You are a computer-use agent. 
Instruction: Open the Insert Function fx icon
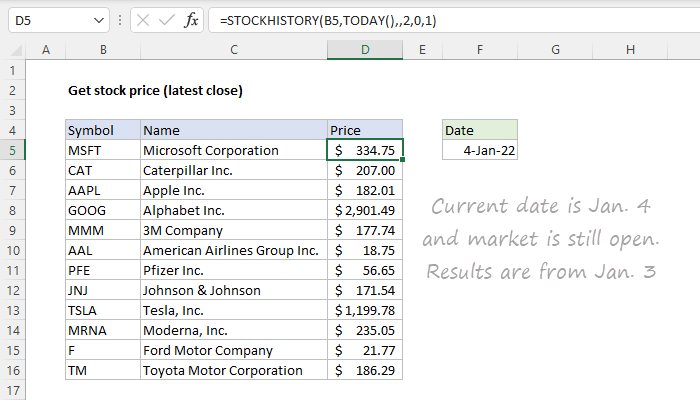click(191, 21)
